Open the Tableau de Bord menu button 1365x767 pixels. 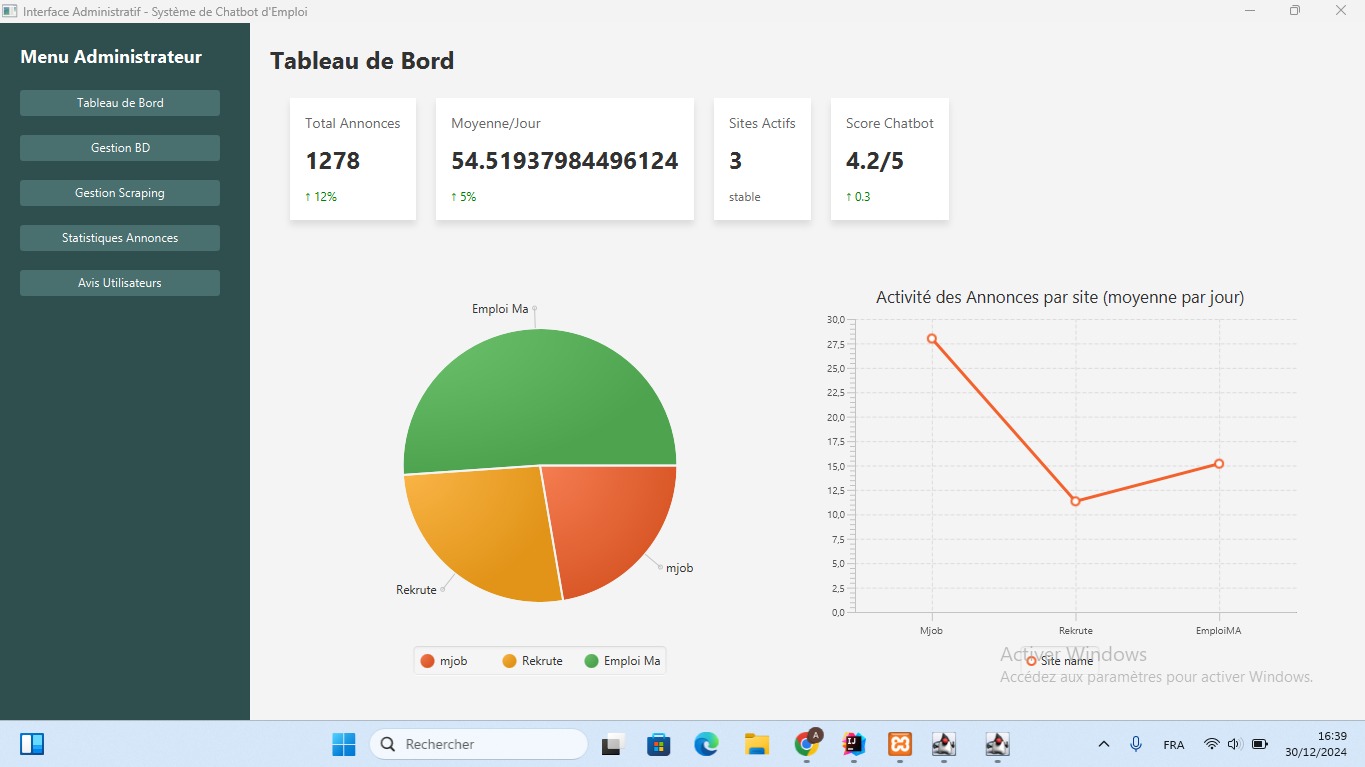tap(120, 103)
